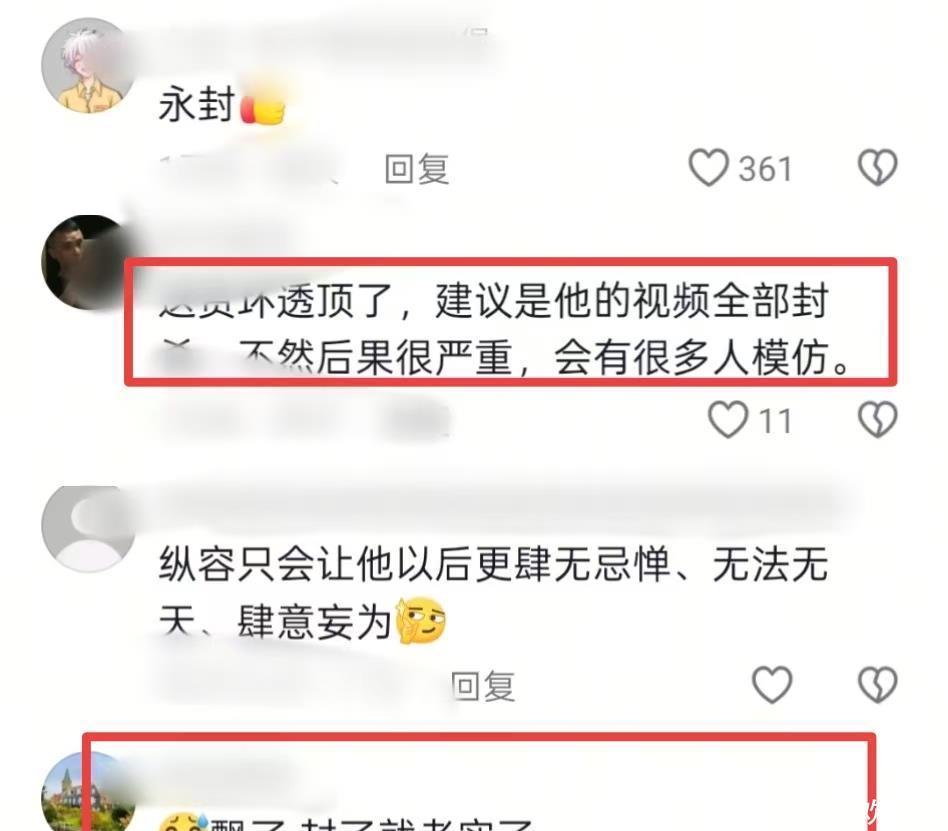Dislike the "永封" comment via the broken heart

(877, 168)
